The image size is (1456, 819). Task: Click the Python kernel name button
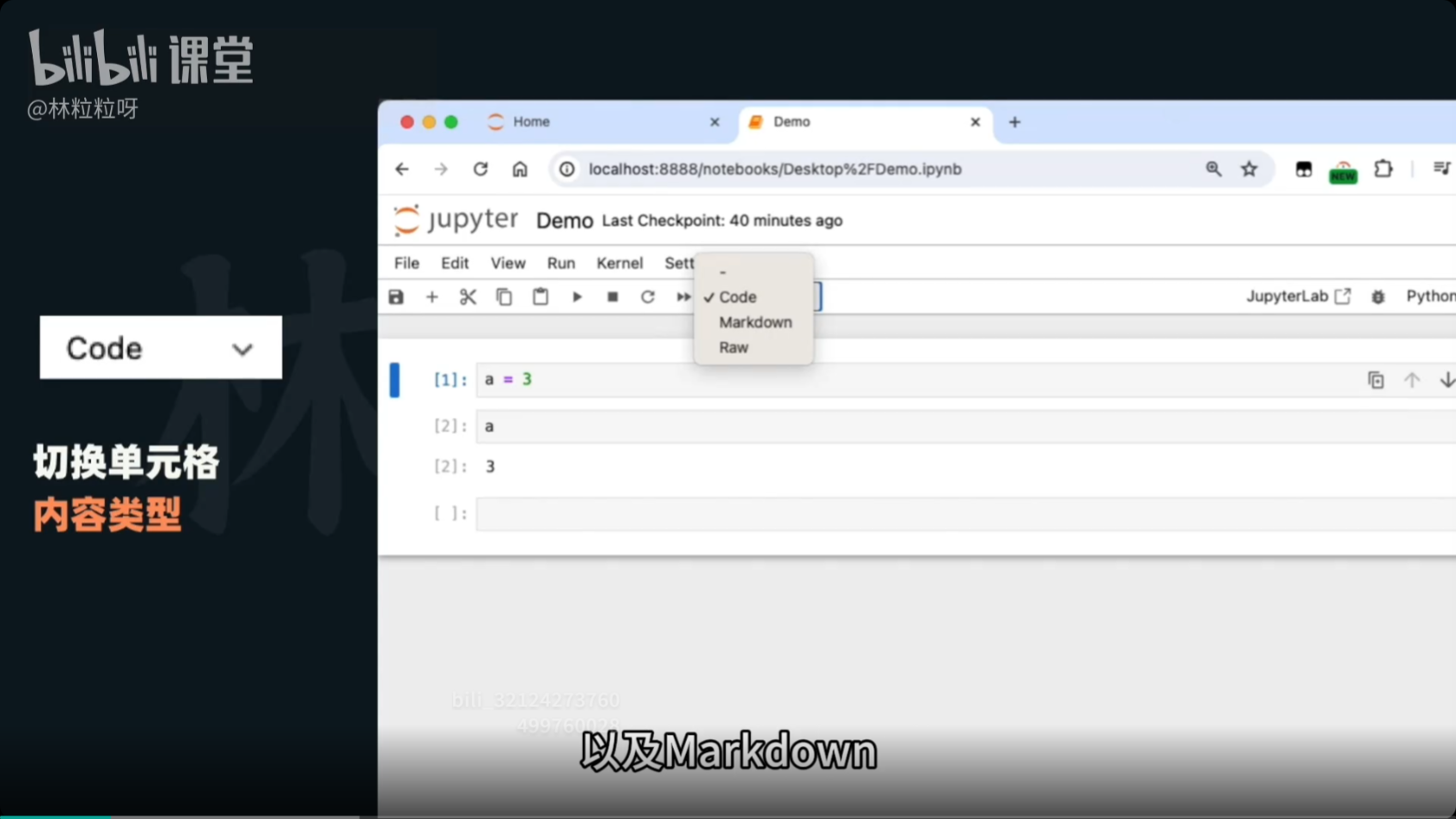1430,296
